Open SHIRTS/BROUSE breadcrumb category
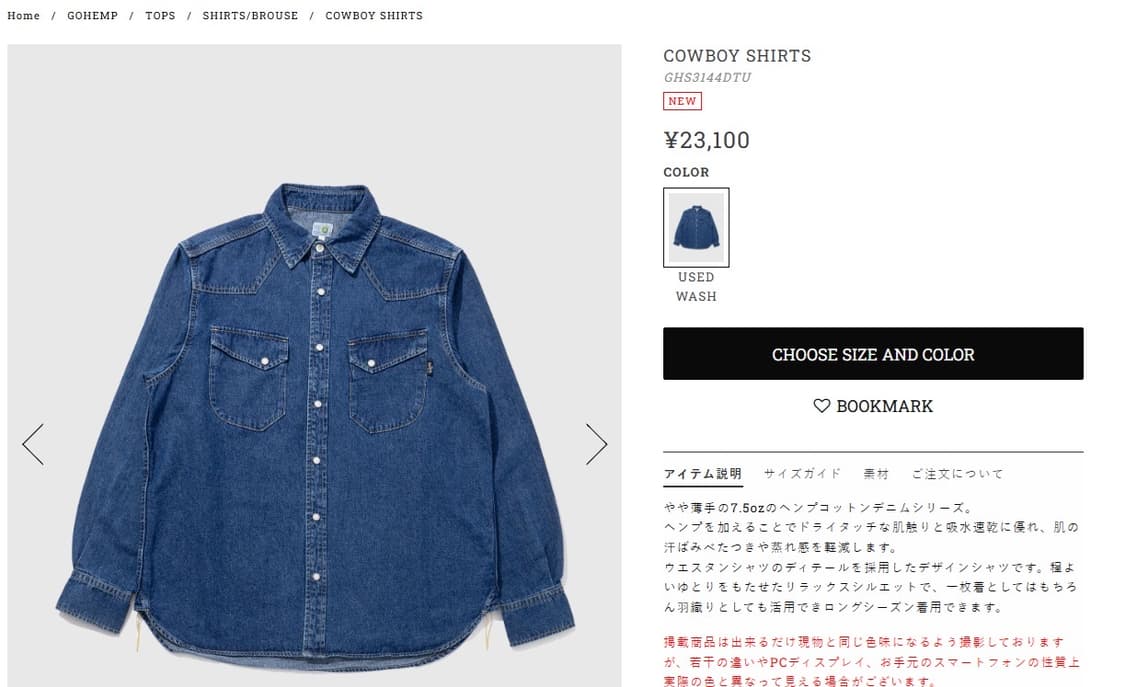The width and height of the screenshot is (1125, 687). click(x=250, y=15)
